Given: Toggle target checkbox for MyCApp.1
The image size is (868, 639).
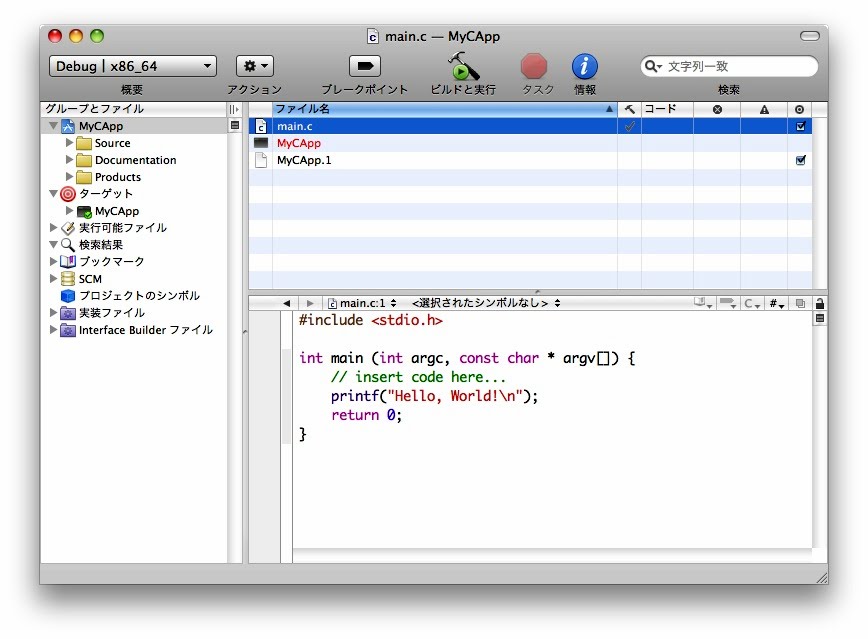Looking at the screenshot, I should (800, 160).
